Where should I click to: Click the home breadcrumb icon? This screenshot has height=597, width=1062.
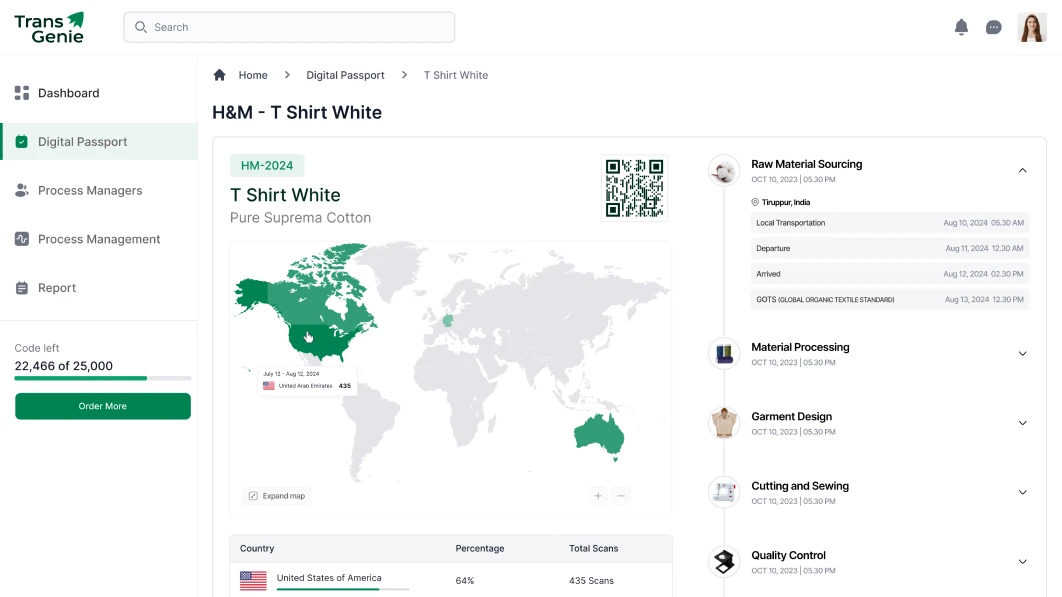coord(219,75)
